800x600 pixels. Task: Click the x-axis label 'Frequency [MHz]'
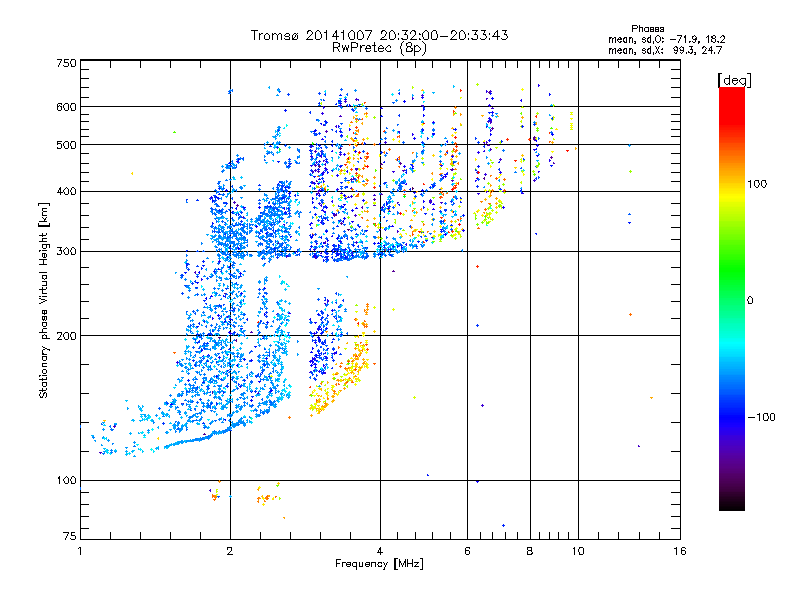(x=379, y=564)
